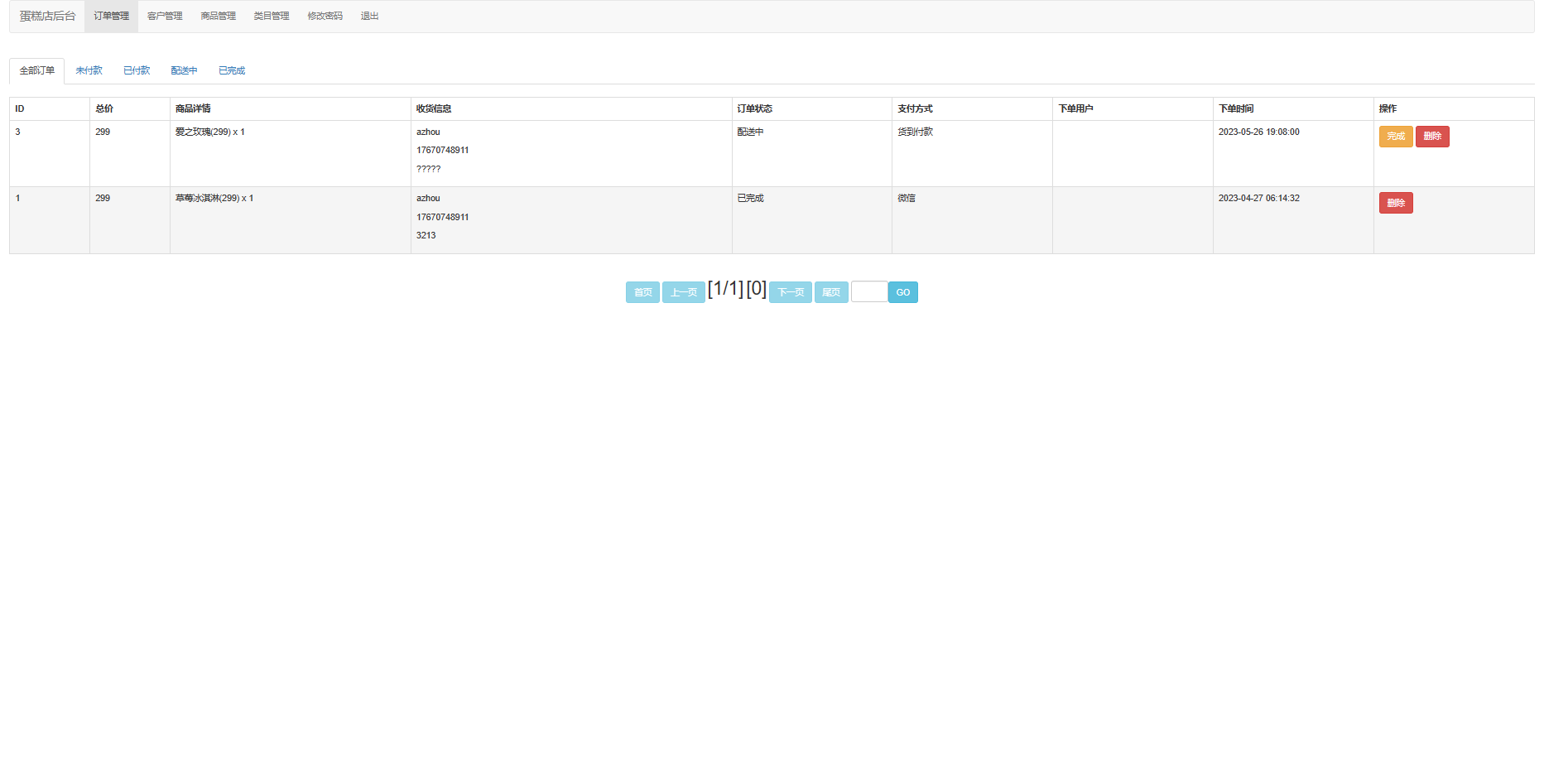Switch to the 未付款 tab
Image resolution: width=1544 pixels, height=784 pixels.
point(89,71)
